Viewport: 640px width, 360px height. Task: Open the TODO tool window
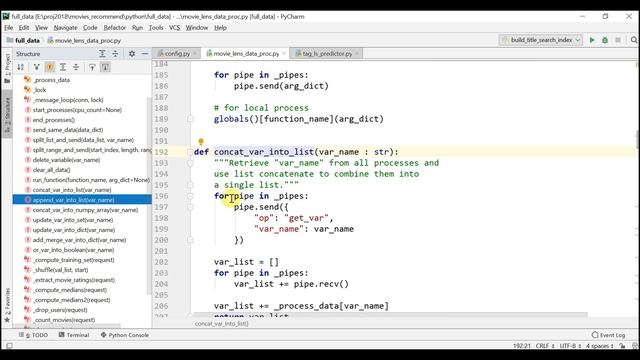[x=33, y=335]
